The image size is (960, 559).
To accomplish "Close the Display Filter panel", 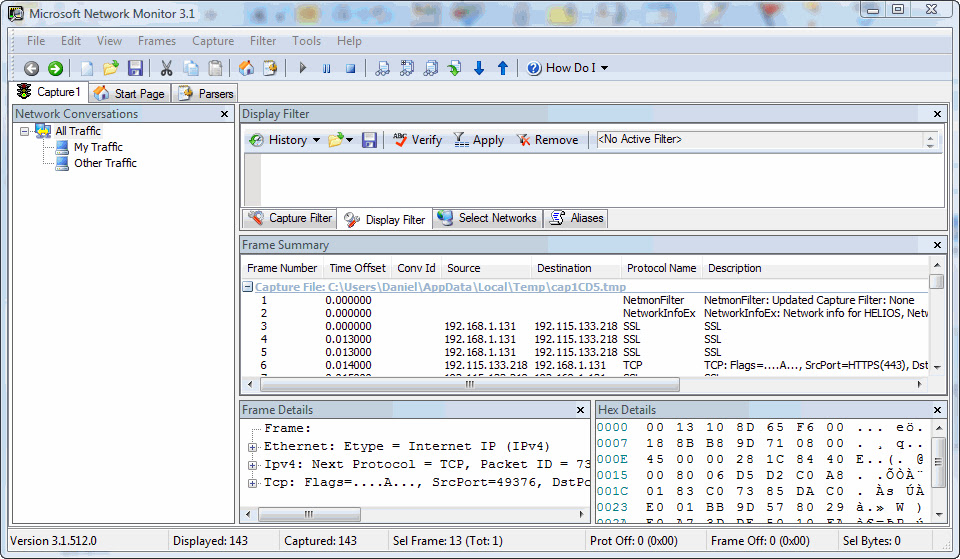I will tap(937, 114).
